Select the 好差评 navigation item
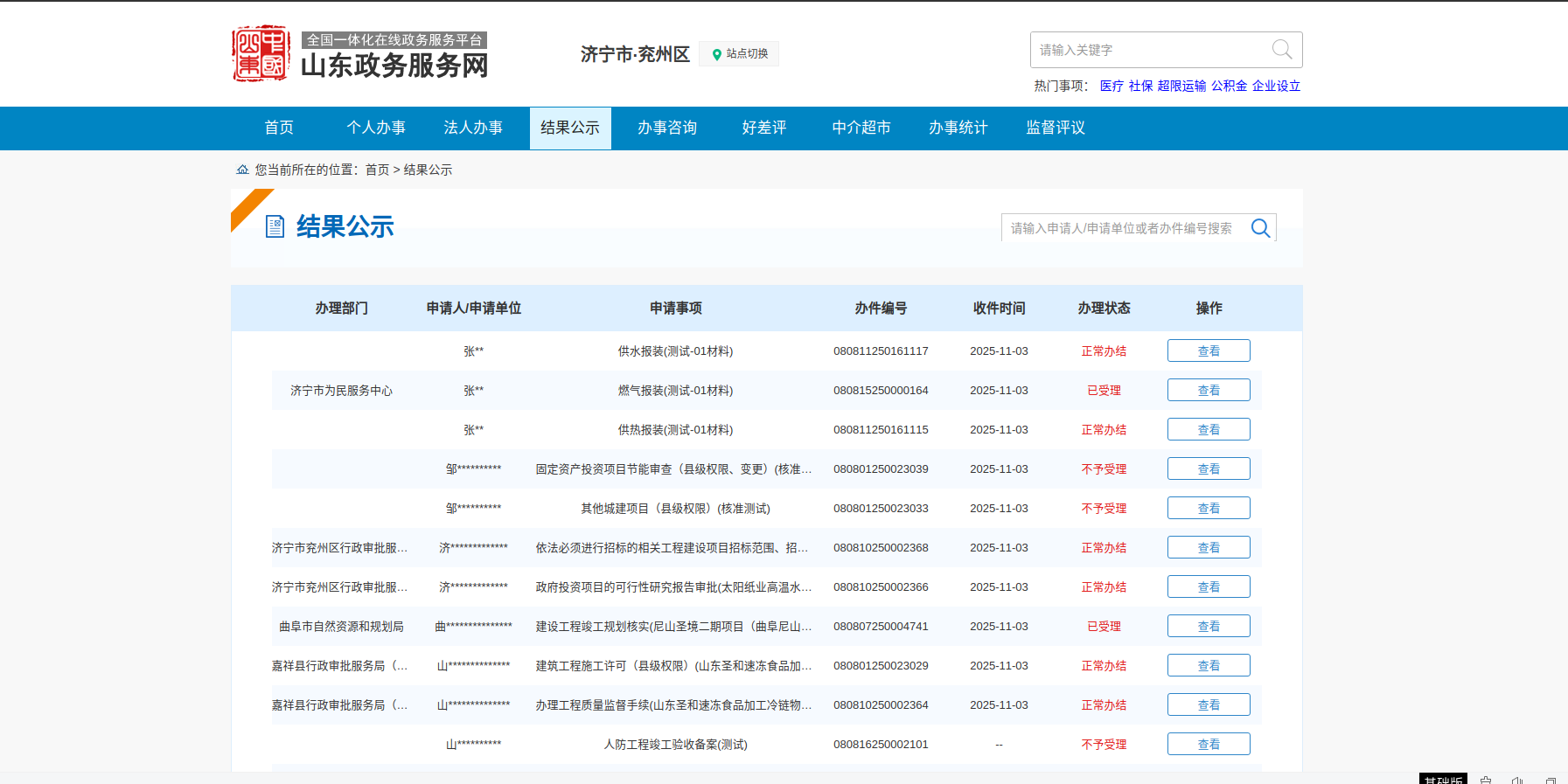 [x=764, y=128]
